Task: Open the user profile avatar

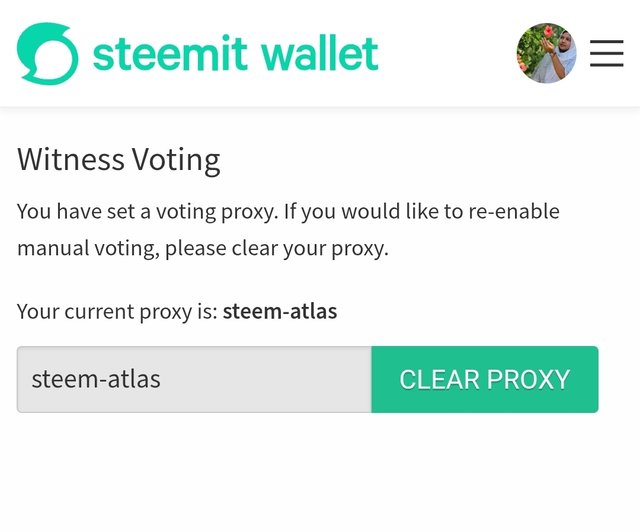Action: click(546, 53)
